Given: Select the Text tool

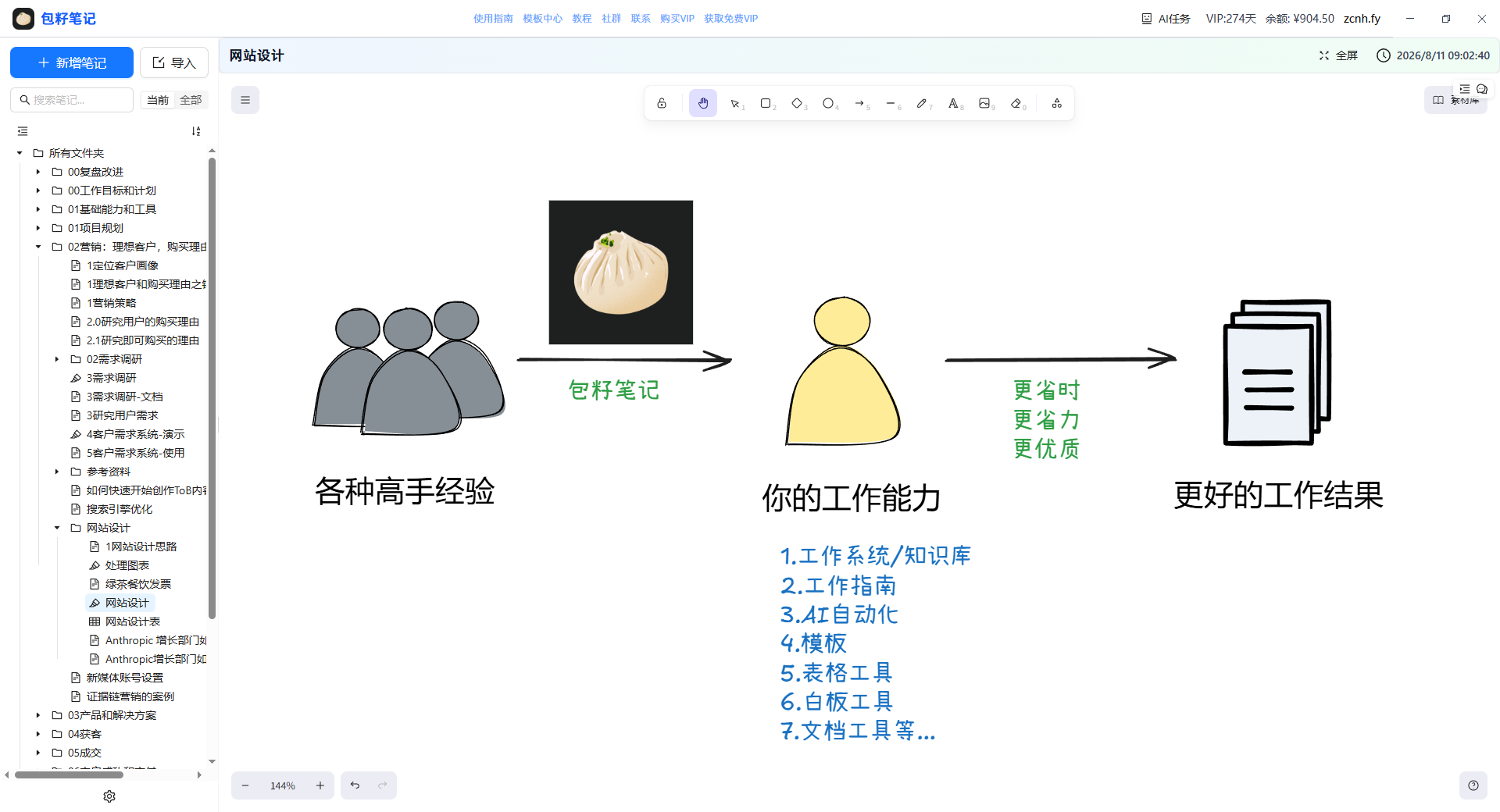Looking at the screenshot, I should (x=954, y=103).
